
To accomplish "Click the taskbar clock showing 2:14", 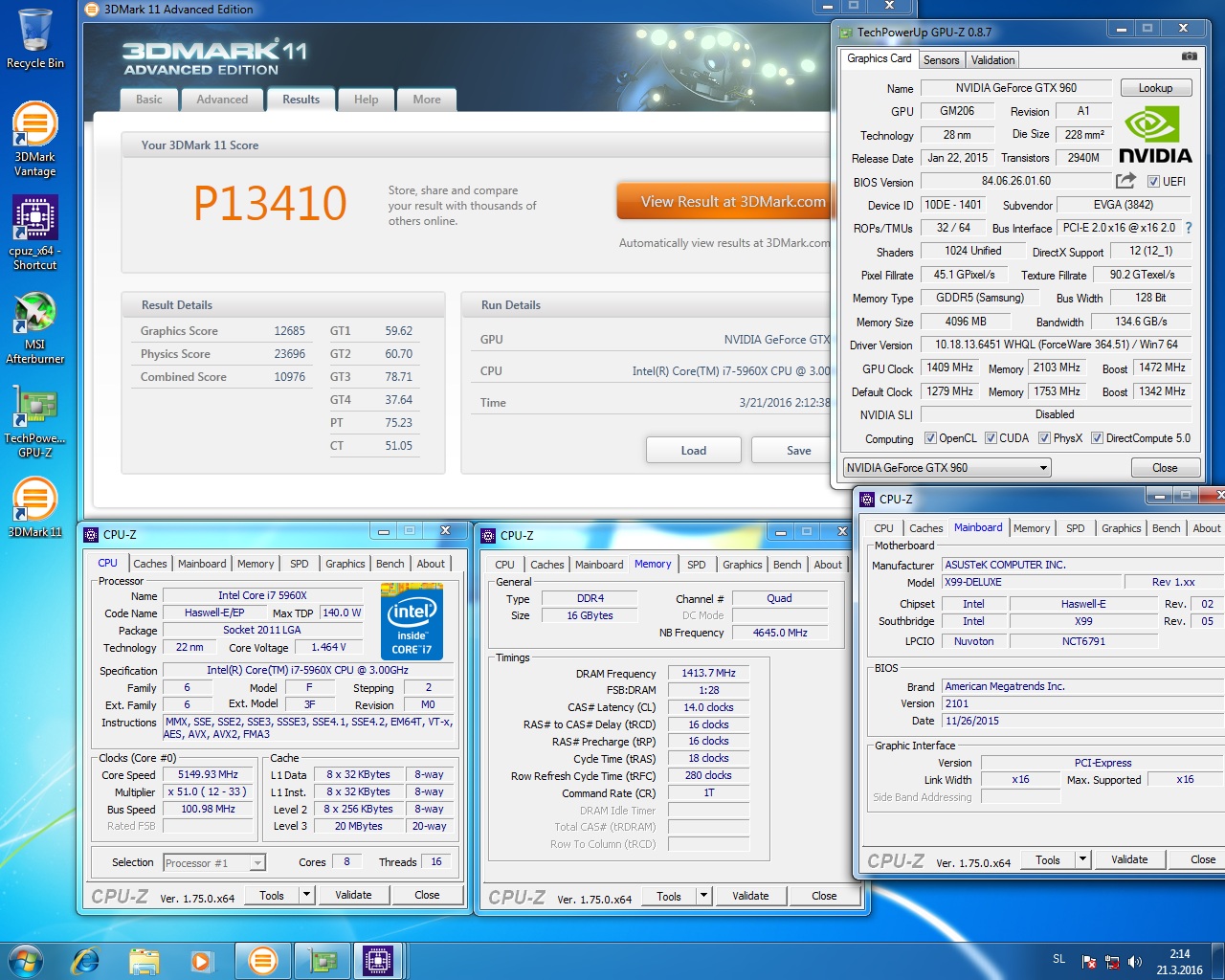I will 1179,961.
